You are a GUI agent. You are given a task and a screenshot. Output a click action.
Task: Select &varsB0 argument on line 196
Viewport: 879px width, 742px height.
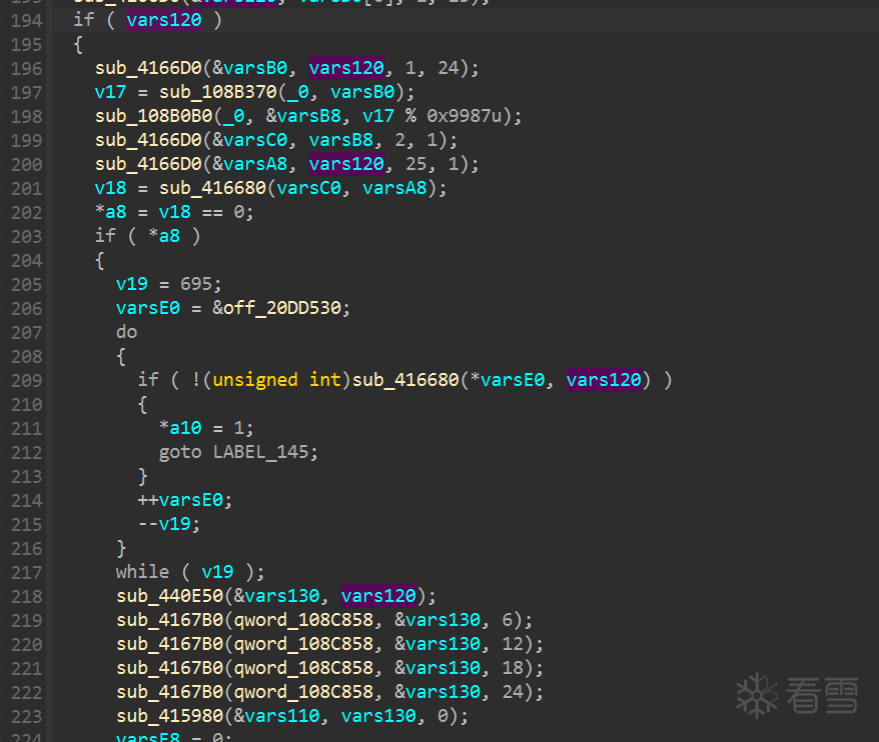point(249,68)
